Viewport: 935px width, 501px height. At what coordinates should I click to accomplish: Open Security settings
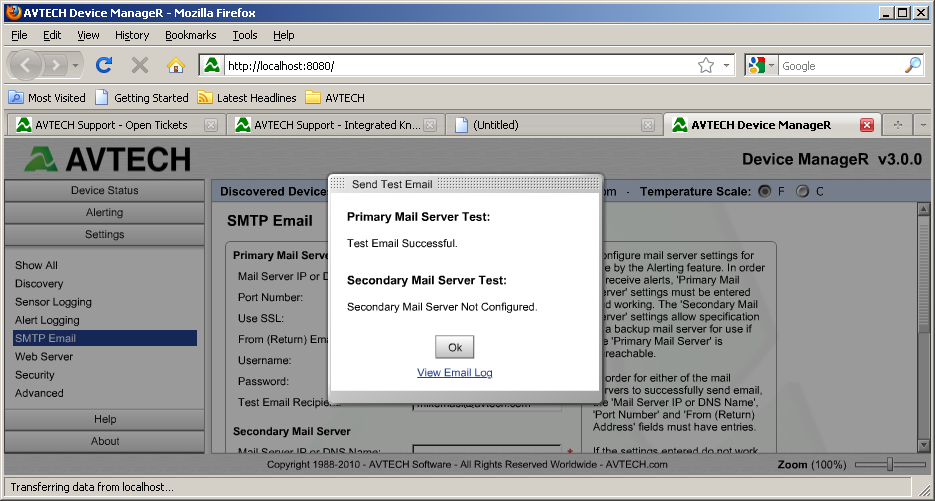[35, 375]
